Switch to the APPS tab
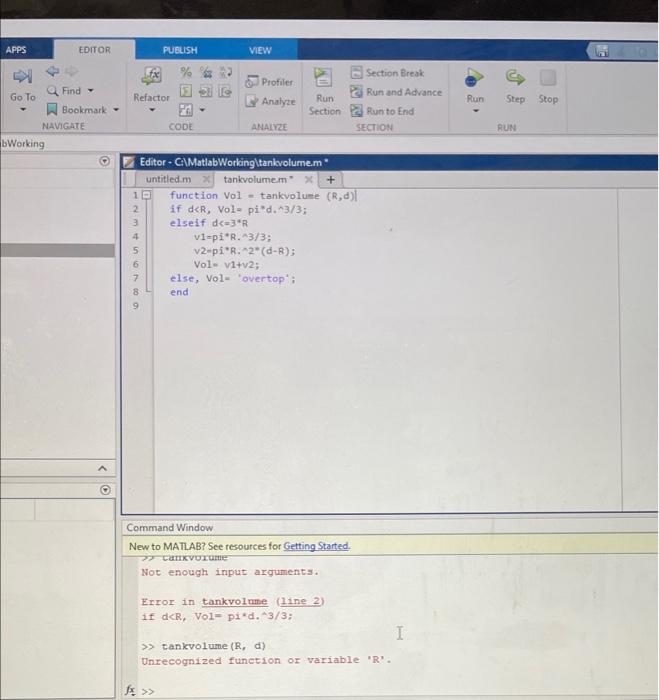 point(16,50)
